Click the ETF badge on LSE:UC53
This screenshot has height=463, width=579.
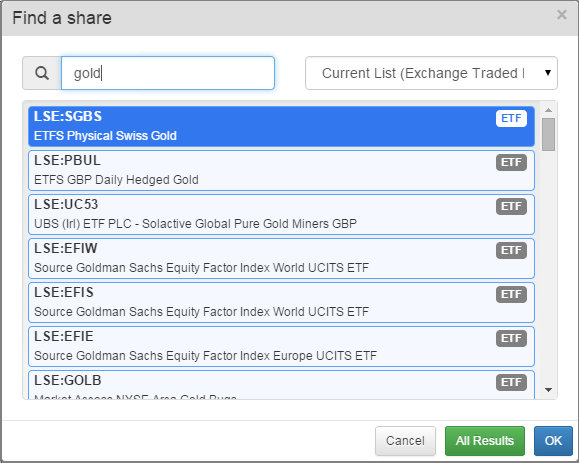click(511, 206)
